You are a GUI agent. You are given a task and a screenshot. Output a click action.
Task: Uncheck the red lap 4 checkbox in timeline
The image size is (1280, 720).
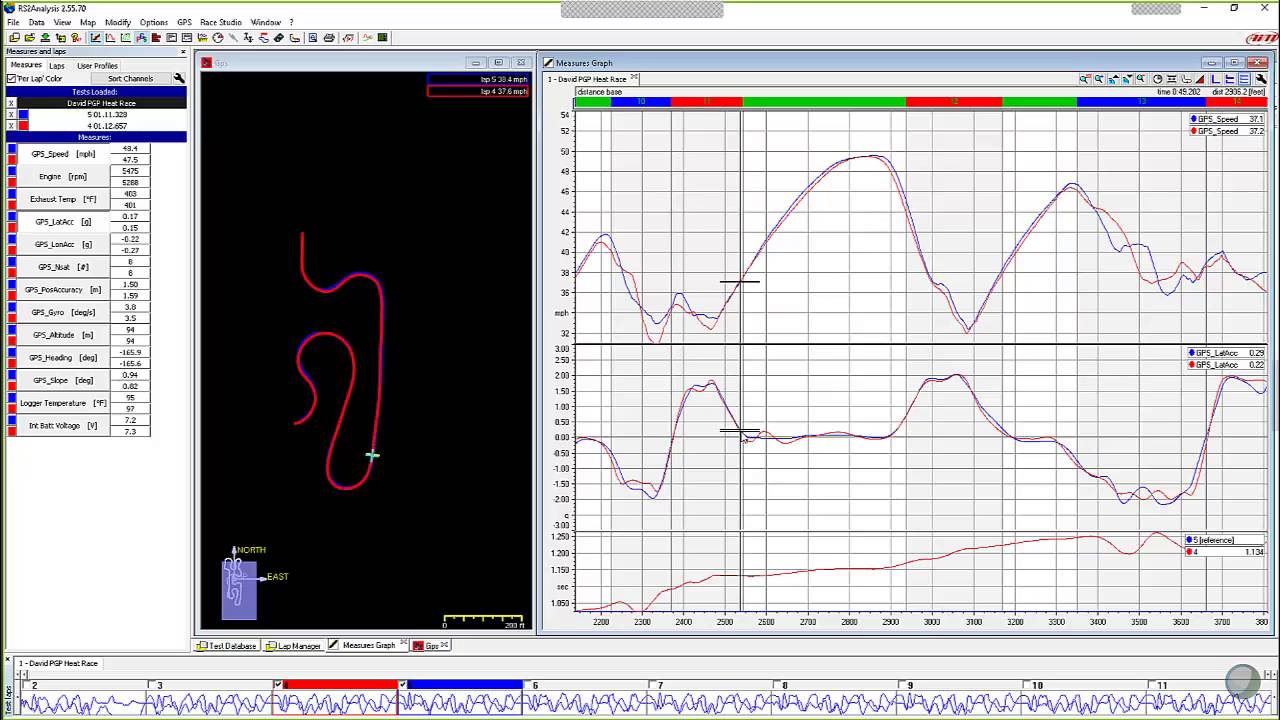pos(278,685)
